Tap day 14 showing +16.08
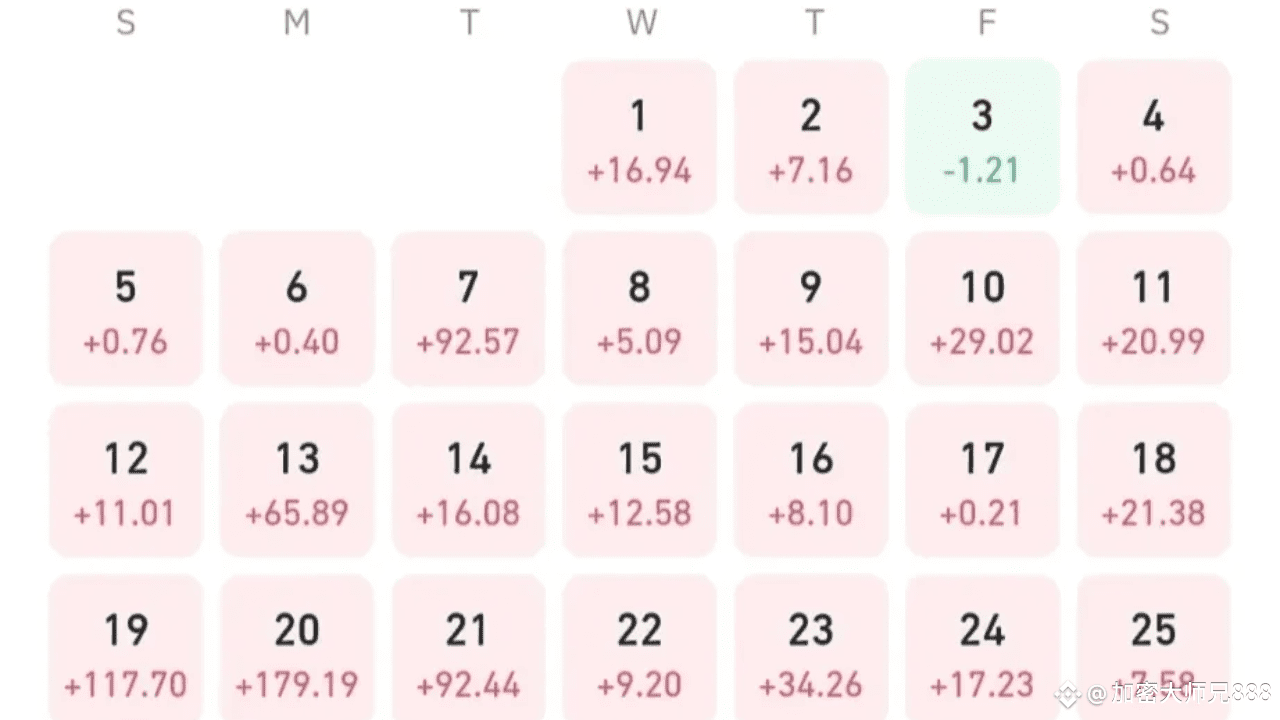Image resolution: width=1280 pixels, height=720 pixels. 468,480
